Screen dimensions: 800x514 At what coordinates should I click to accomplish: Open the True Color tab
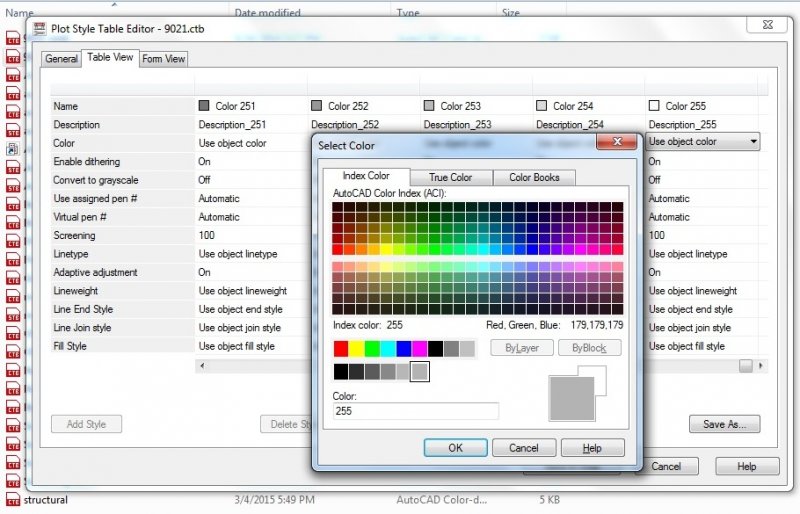coord(451,178)
